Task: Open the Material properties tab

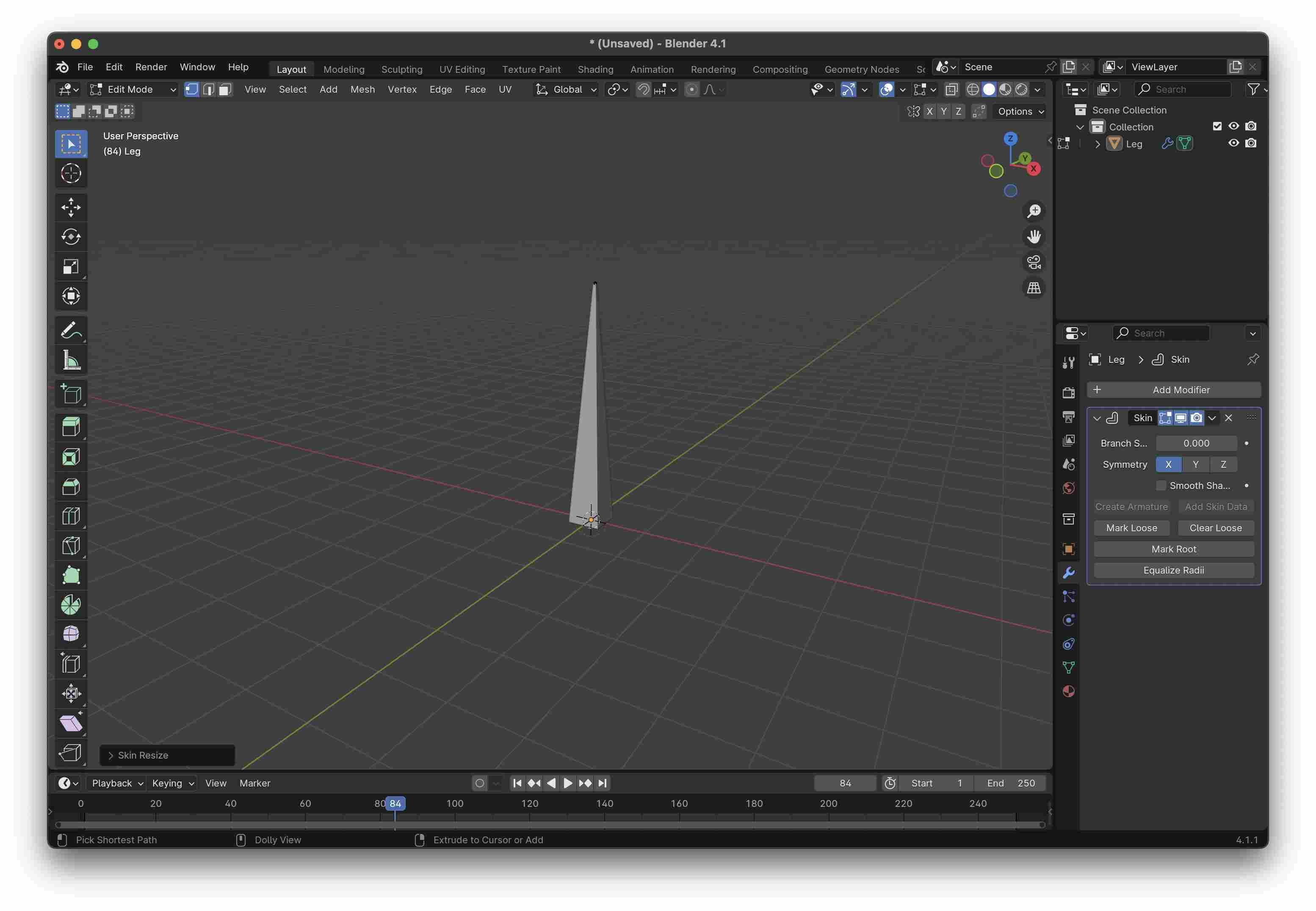Action: [x=1069, y=691]
